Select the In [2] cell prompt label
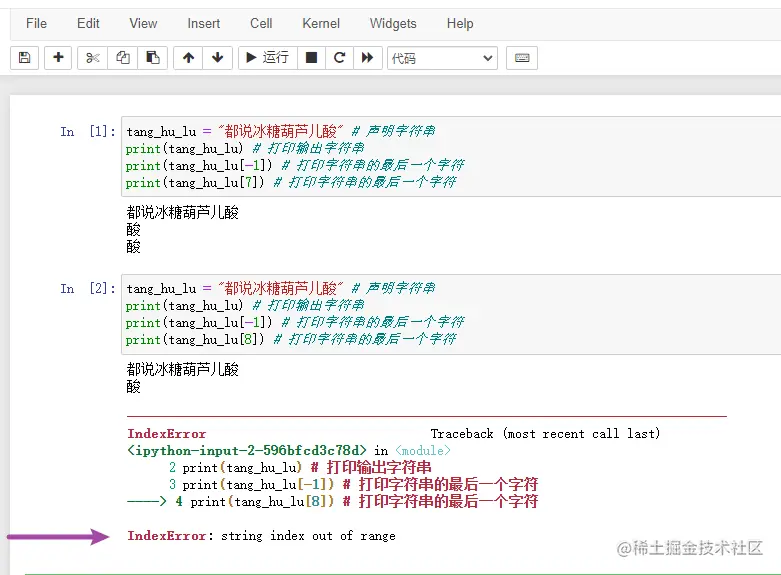The height and width of the screenshot is (575, 781). 88,288
